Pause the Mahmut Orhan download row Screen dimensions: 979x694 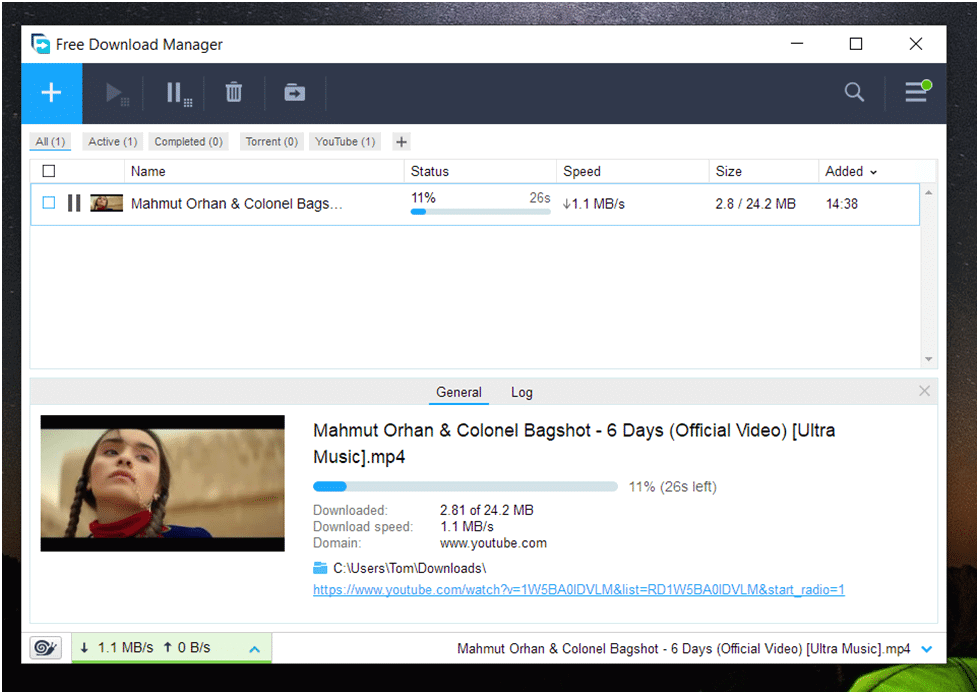point(74,203)
